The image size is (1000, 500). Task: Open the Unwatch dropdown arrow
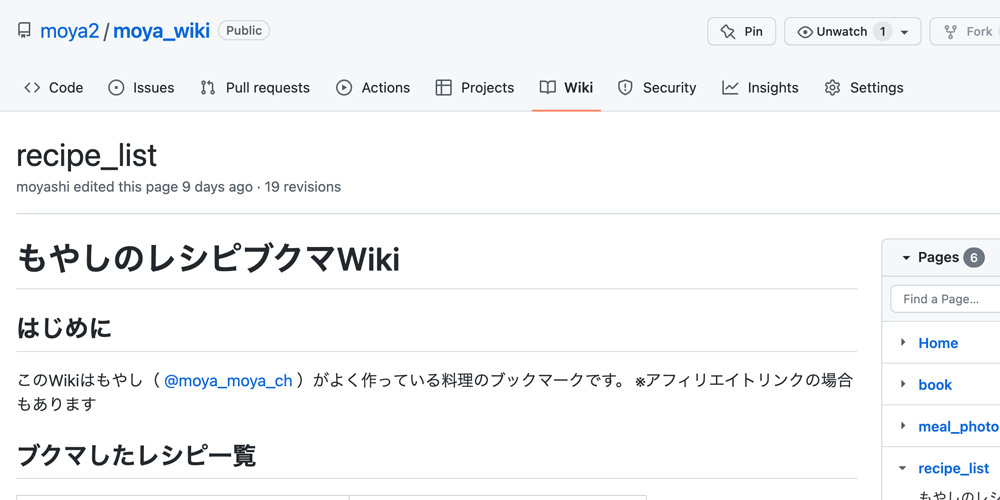(x=905, y=32)
